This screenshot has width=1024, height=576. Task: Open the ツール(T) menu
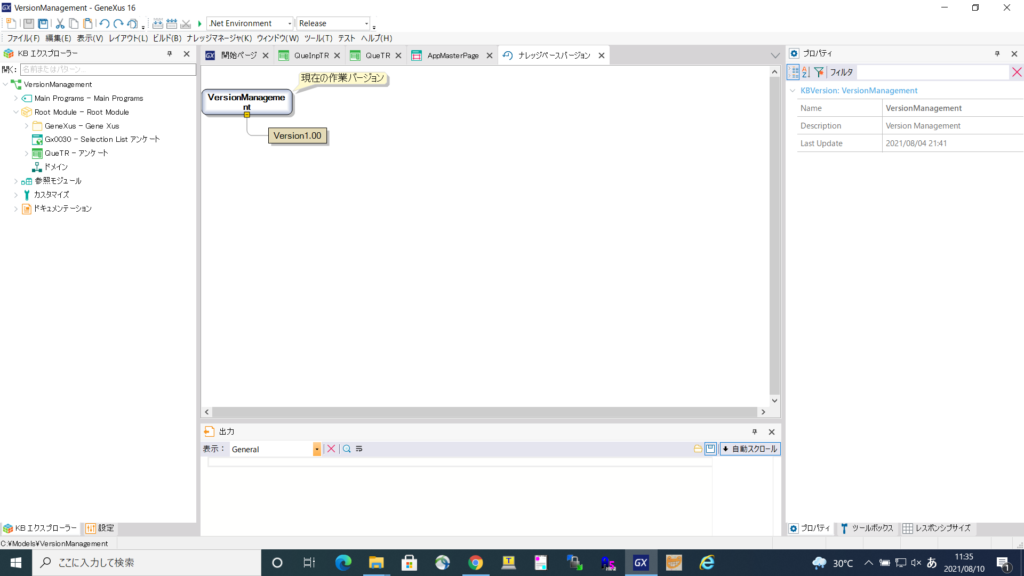point(318,39)
